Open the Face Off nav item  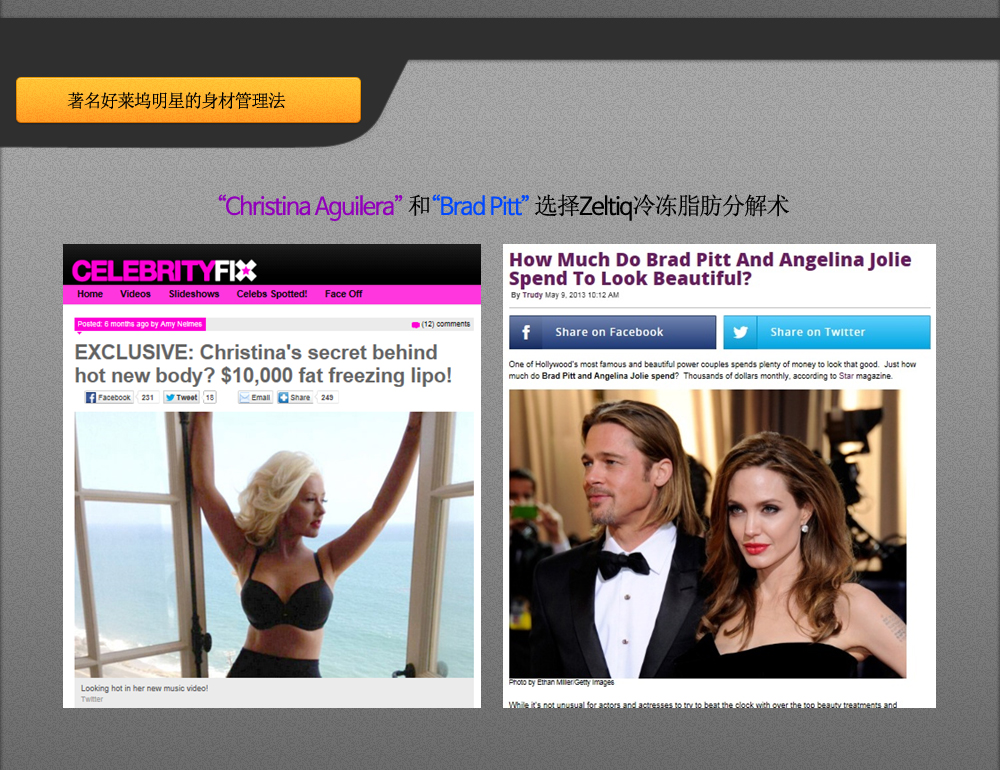click(343, 294)
